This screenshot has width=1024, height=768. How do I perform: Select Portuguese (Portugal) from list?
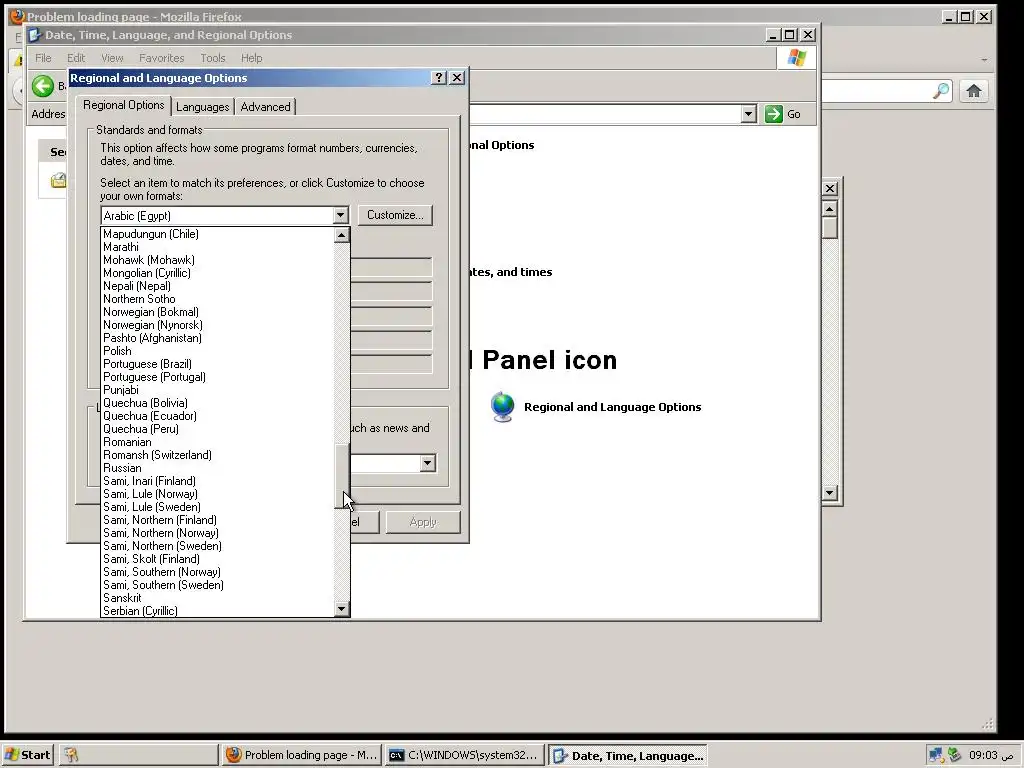[x=217, y=377]
